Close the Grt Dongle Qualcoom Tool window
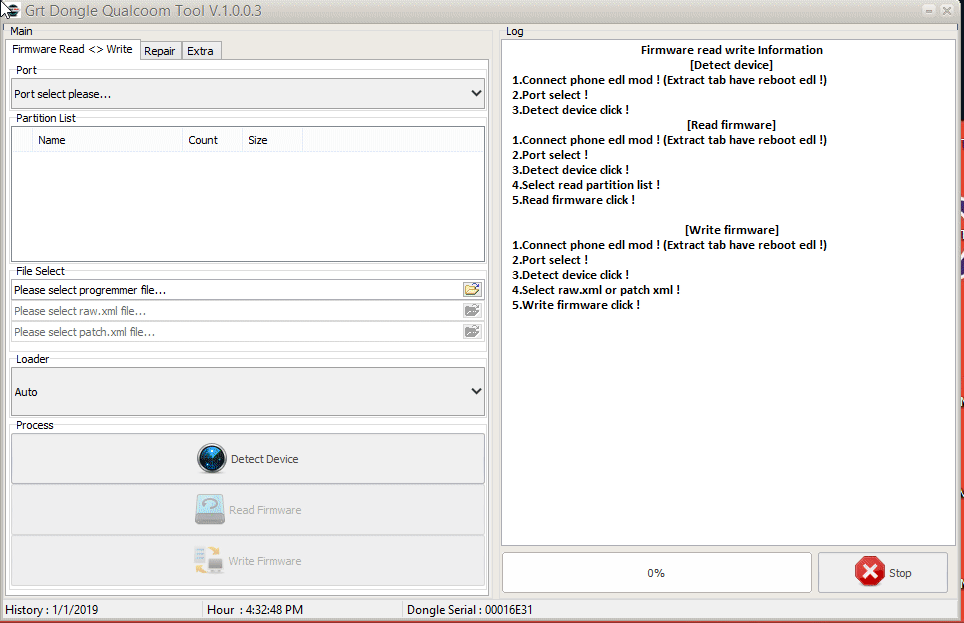This screenshot has width=964, height=623. [x=947, y=10]
